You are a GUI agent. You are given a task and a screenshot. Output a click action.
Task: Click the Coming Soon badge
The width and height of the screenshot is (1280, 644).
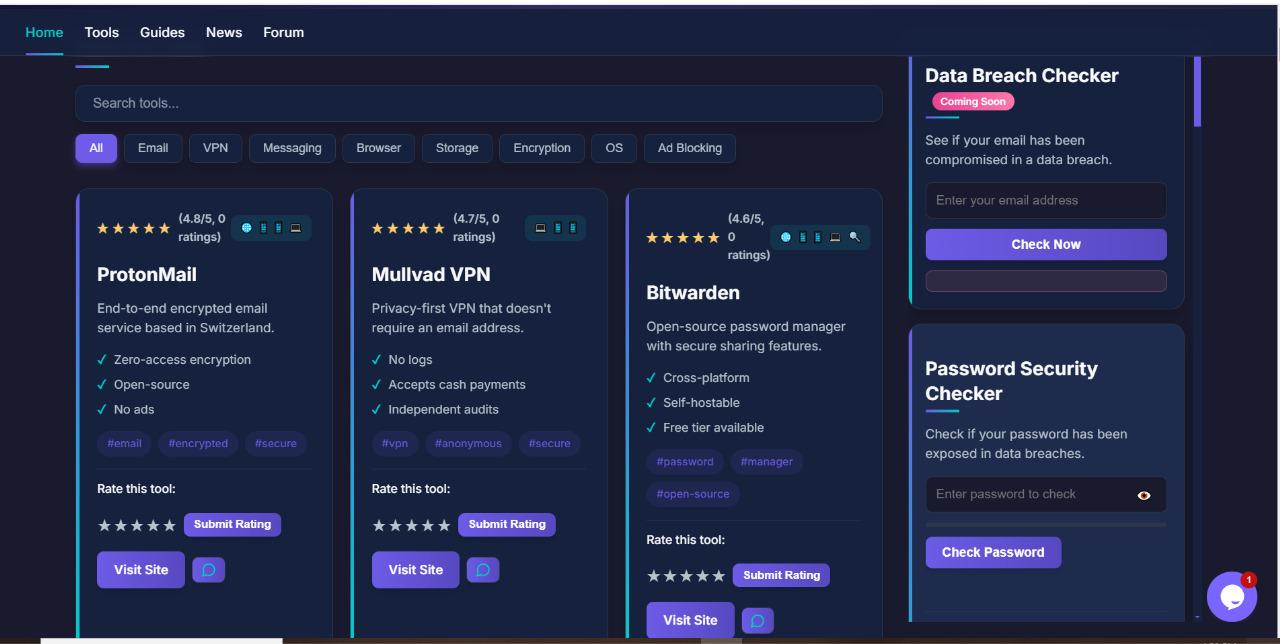pyautogui.click(x=973, y=102)
